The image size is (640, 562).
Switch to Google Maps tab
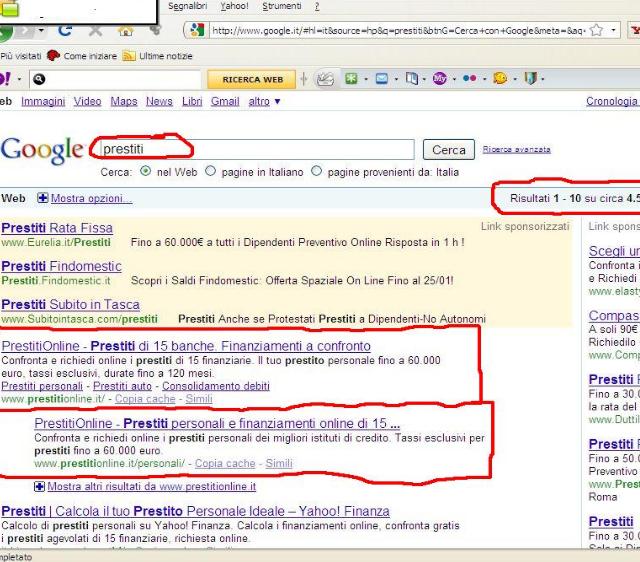click(x=124, y=101)
